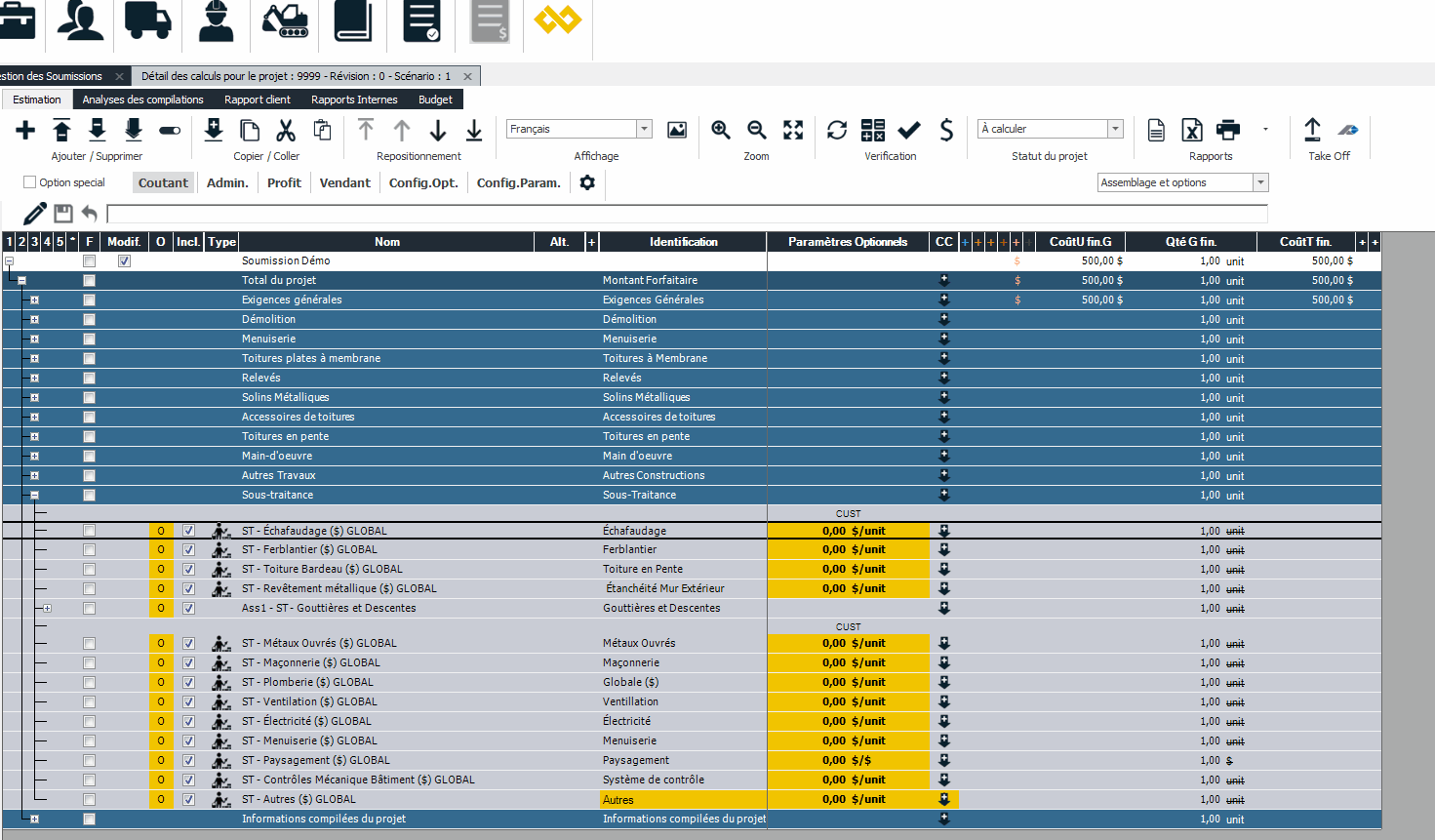Collapse the Sous-traitance tree node

[34, 496]
